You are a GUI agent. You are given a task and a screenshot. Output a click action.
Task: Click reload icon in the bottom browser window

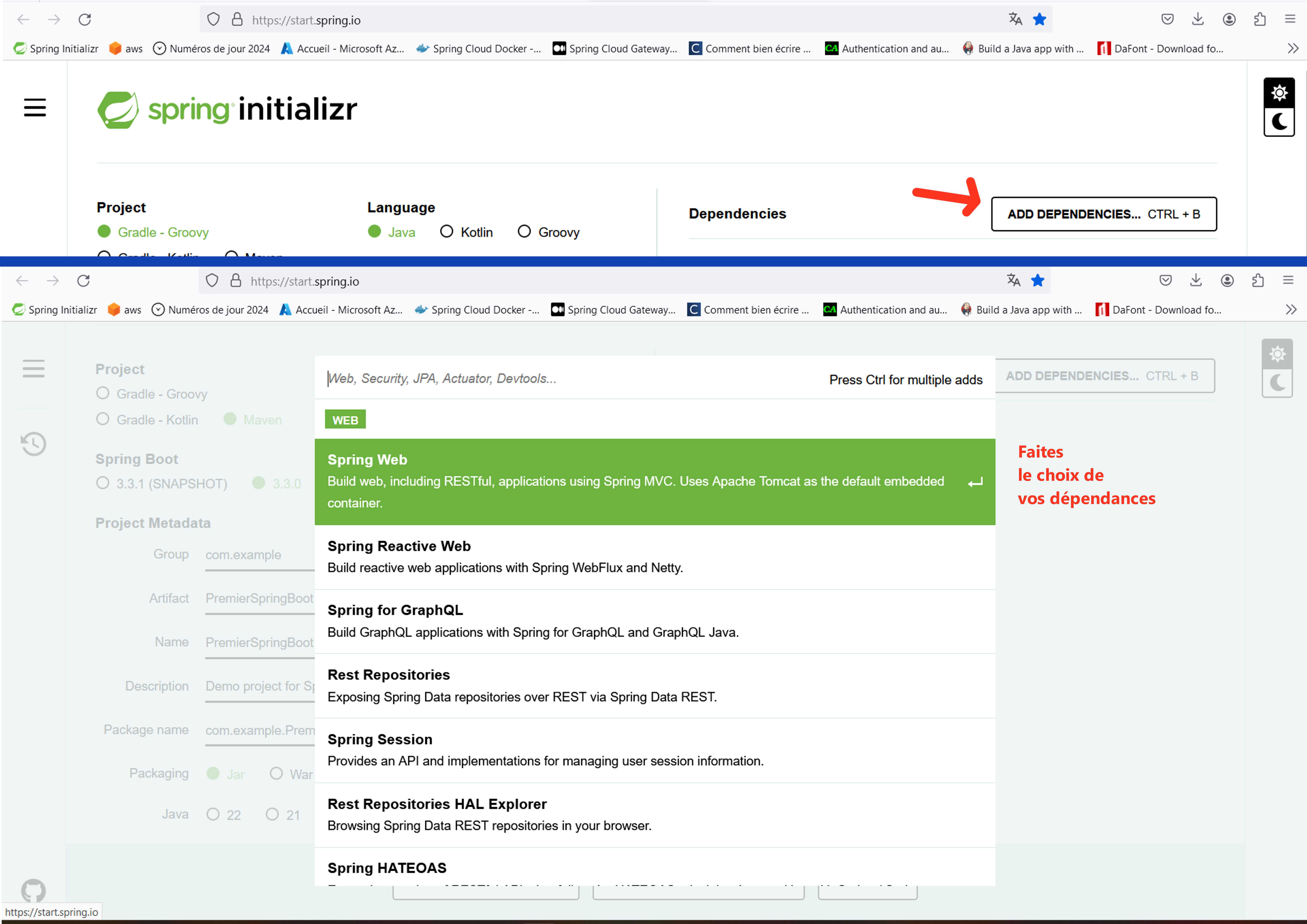point(84,281)
